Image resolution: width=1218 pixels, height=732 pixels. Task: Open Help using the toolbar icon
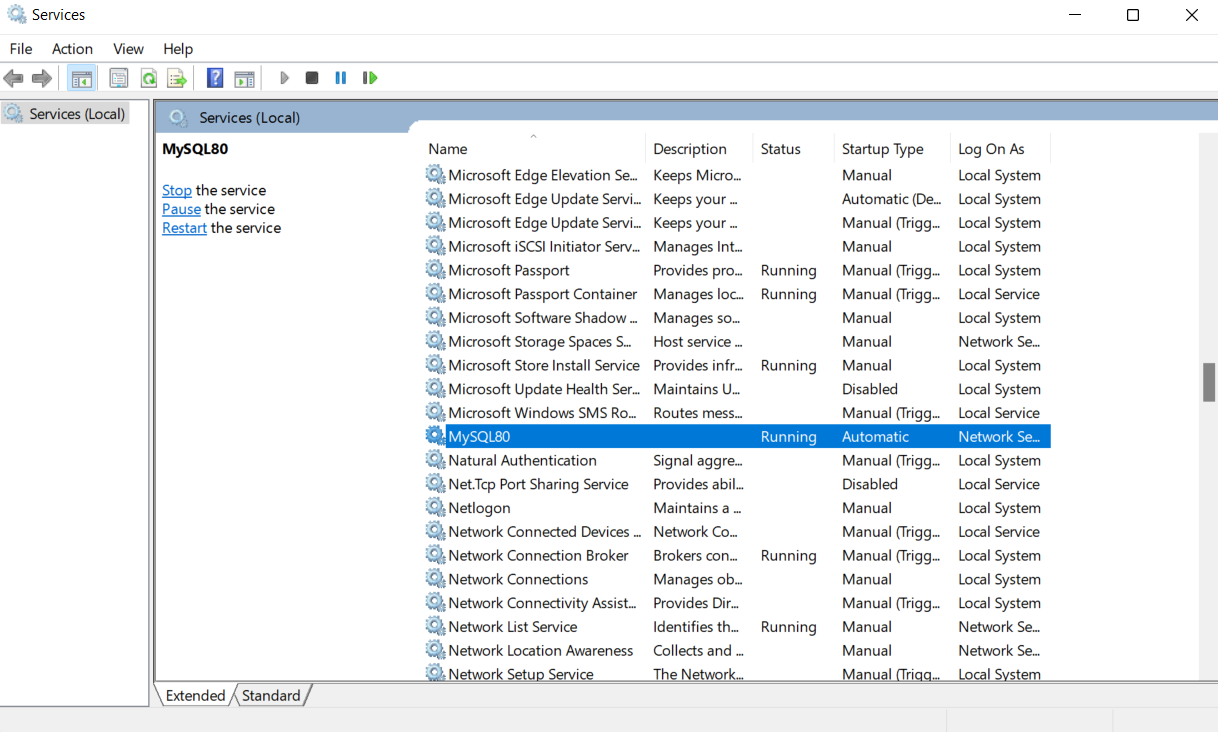point(214,77)
